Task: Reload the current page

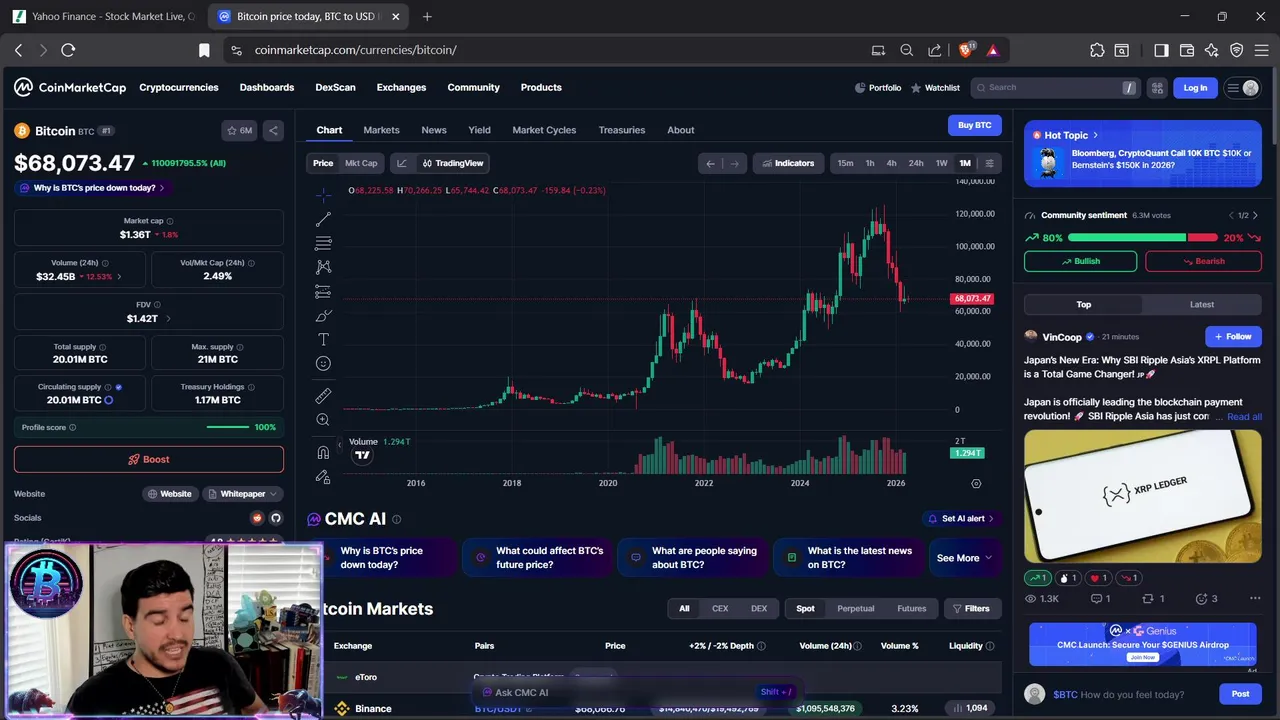Action: click(x=68, y=50)
